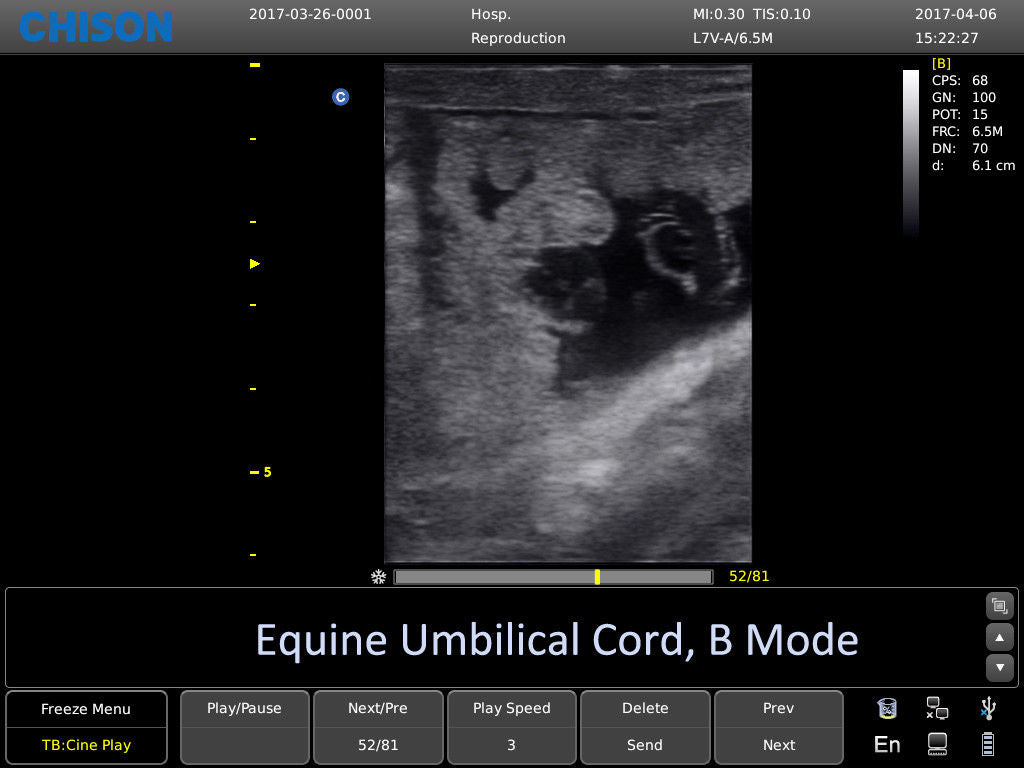1024x768 pixels.
Task: Click the USB device status icon
Action: pos(988,708)
